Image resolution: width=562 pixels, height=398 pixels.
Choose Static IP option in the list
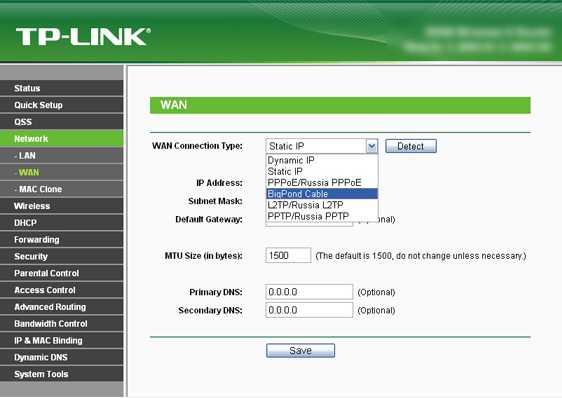point(322,171)
